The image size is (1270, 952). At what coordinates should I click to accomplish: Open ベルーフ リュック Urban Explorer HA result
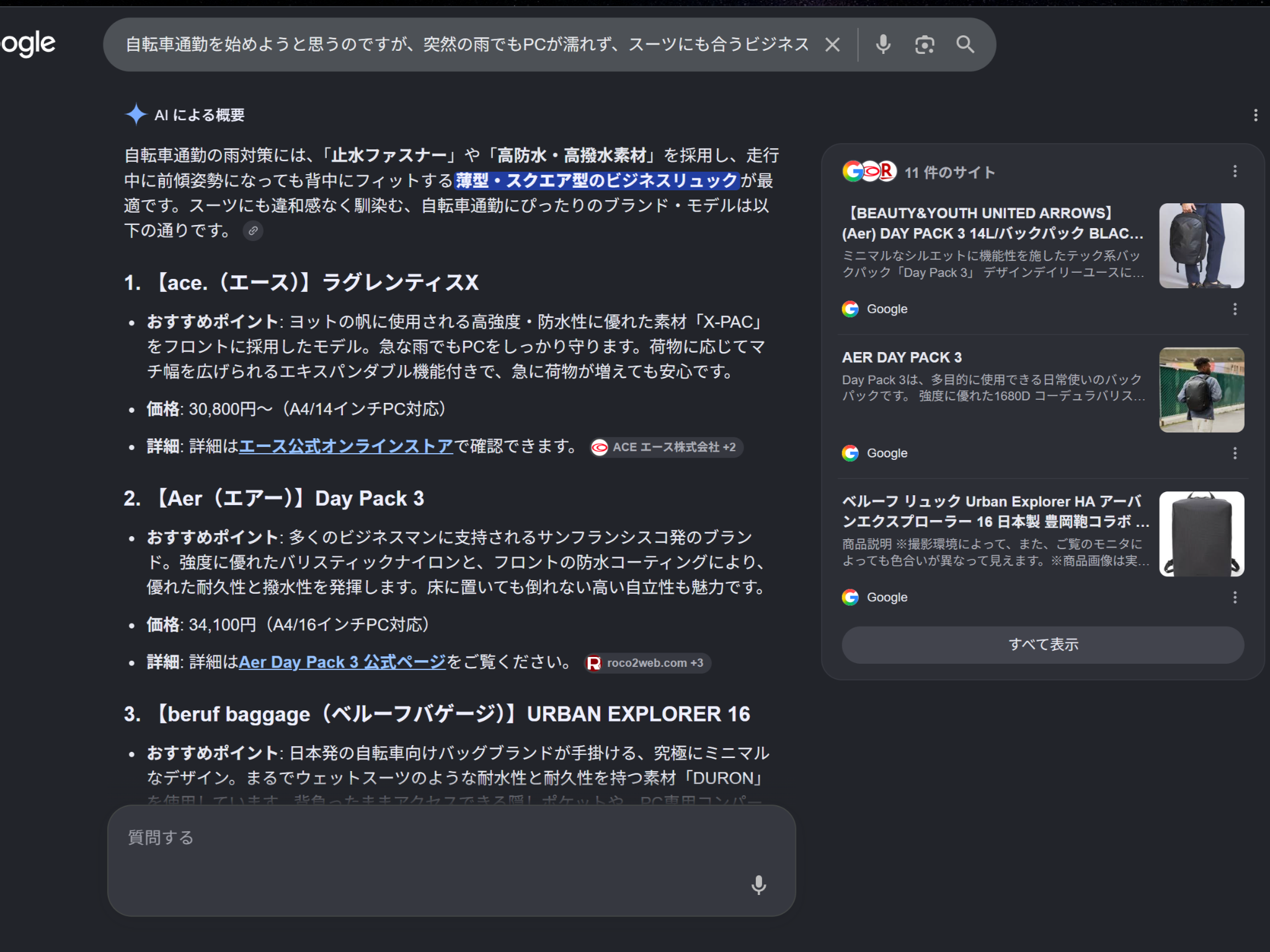995,511
